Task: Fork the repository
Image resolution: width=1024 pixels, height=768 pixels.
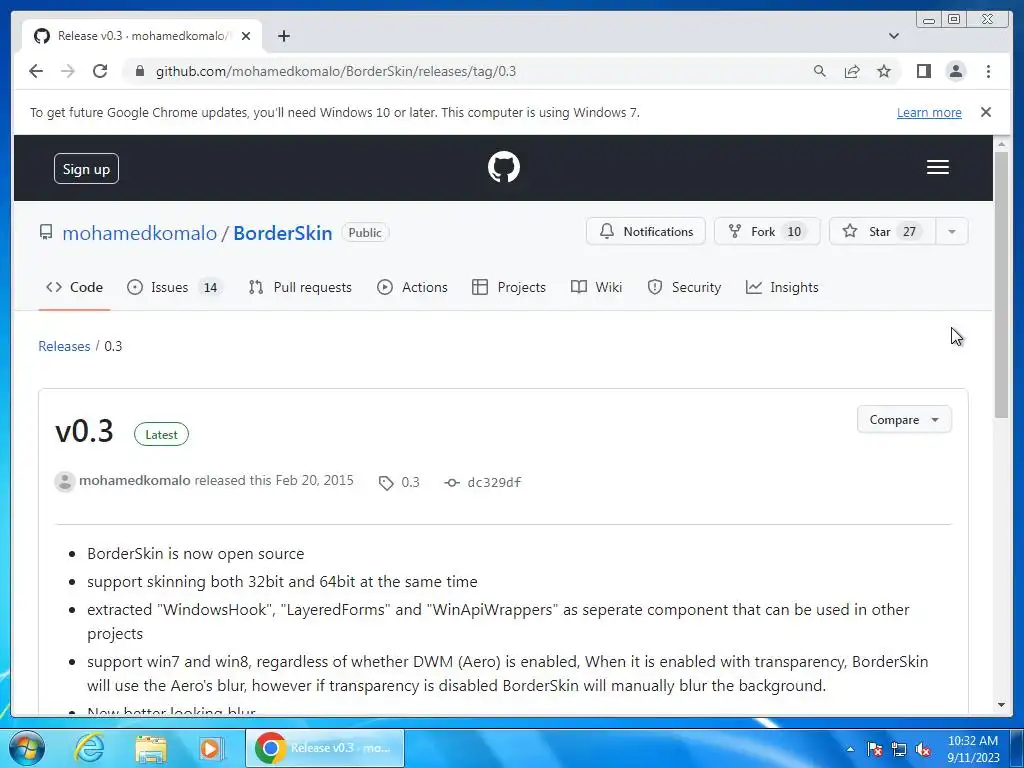Action: [767, 232]
